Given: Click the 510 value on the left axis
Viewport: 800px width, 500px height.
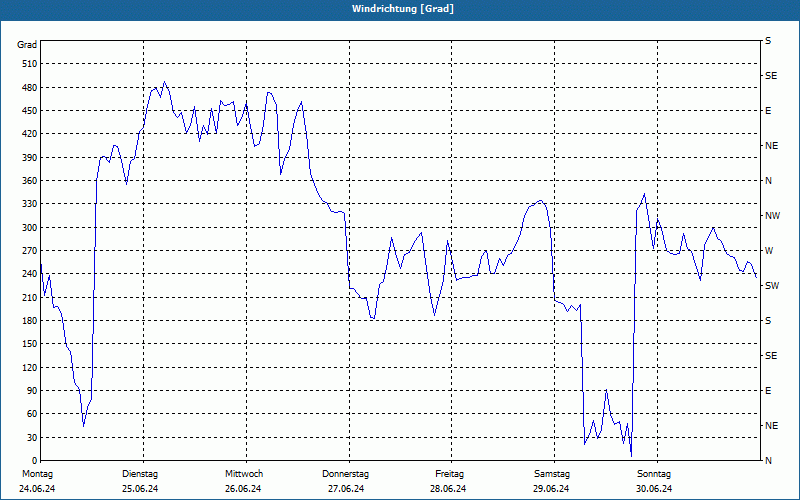Looking at the screenshot, I should (29, 64).
